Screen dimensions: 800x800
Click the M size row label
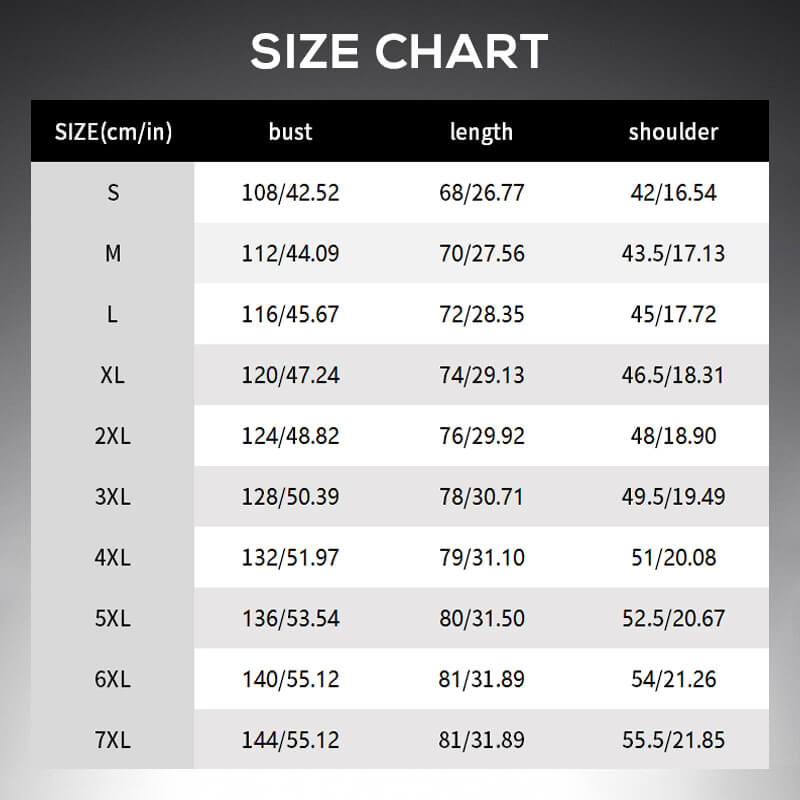113,254
